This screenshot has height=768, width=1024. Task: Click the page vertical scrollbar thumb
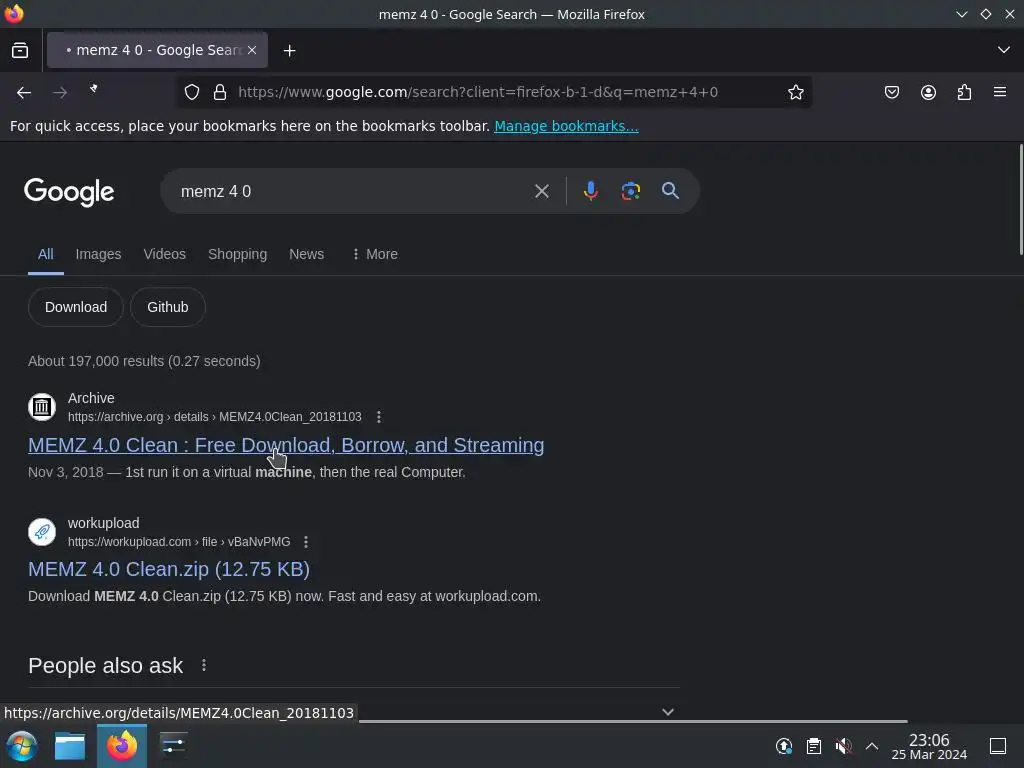click(x=1020, y=199)
